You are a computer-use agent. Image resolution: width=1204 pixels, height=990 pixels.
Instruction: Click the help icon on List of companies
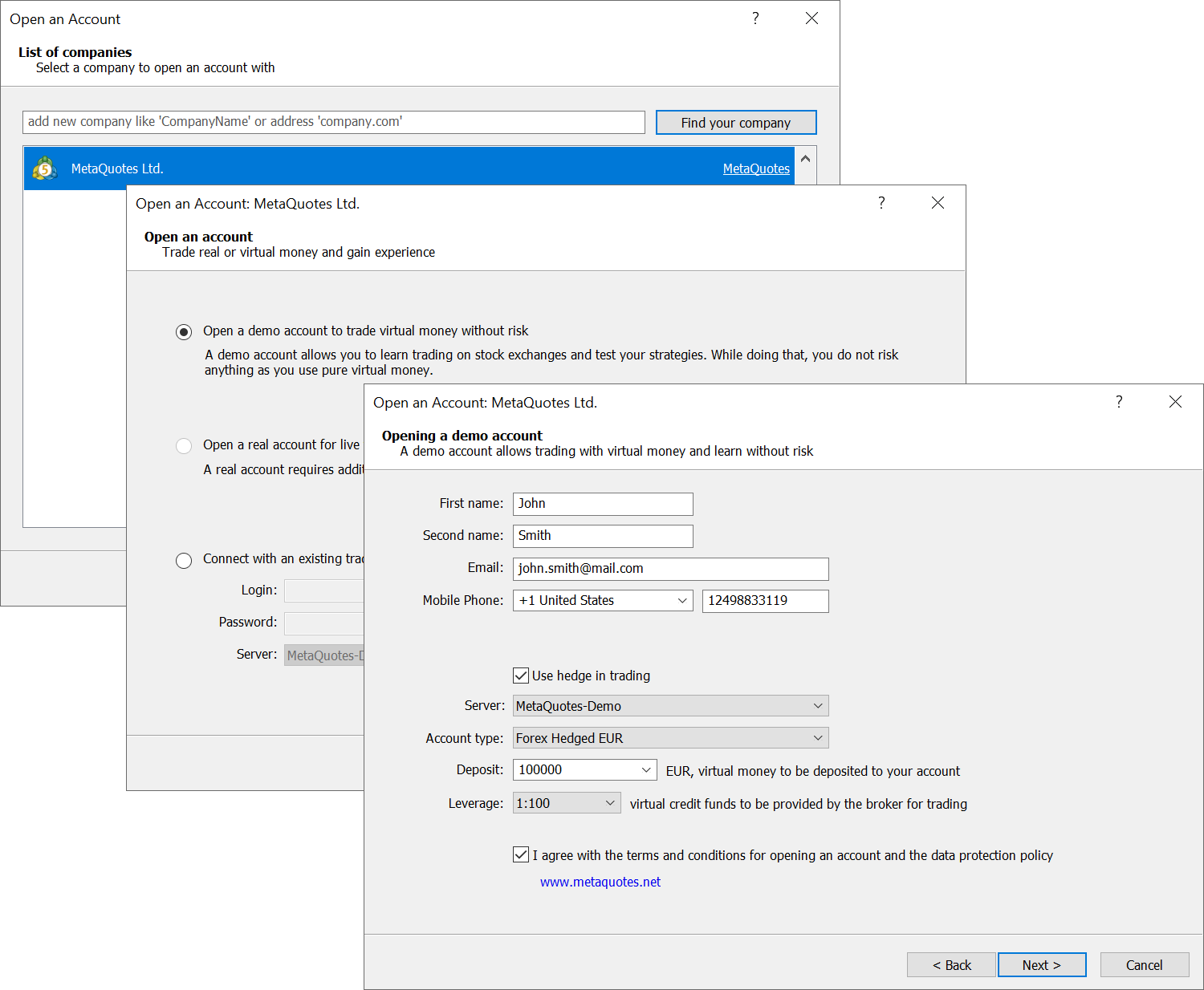(755, 18)
